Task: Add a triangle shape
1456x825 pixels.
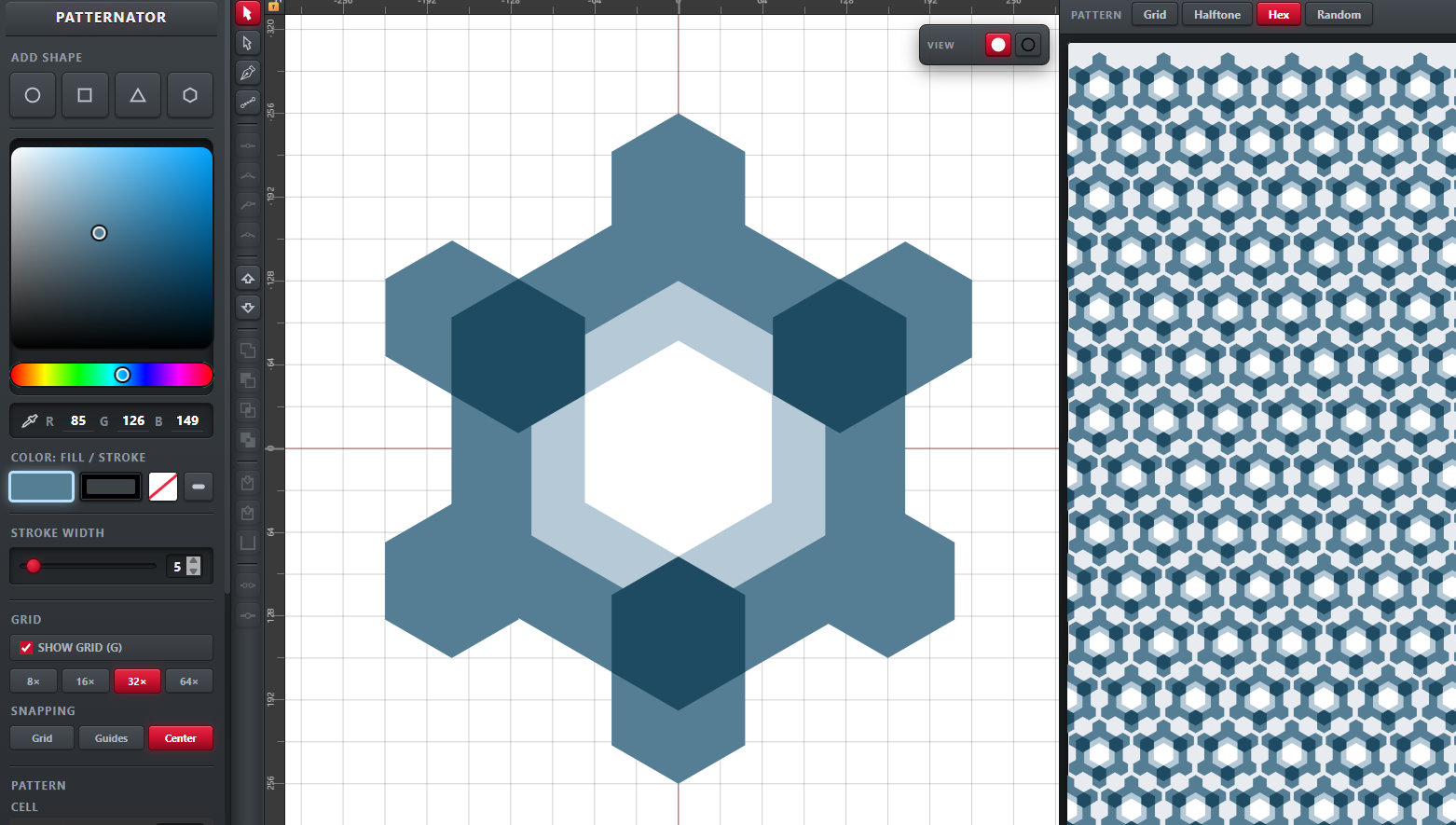Action: coord(138,95)
